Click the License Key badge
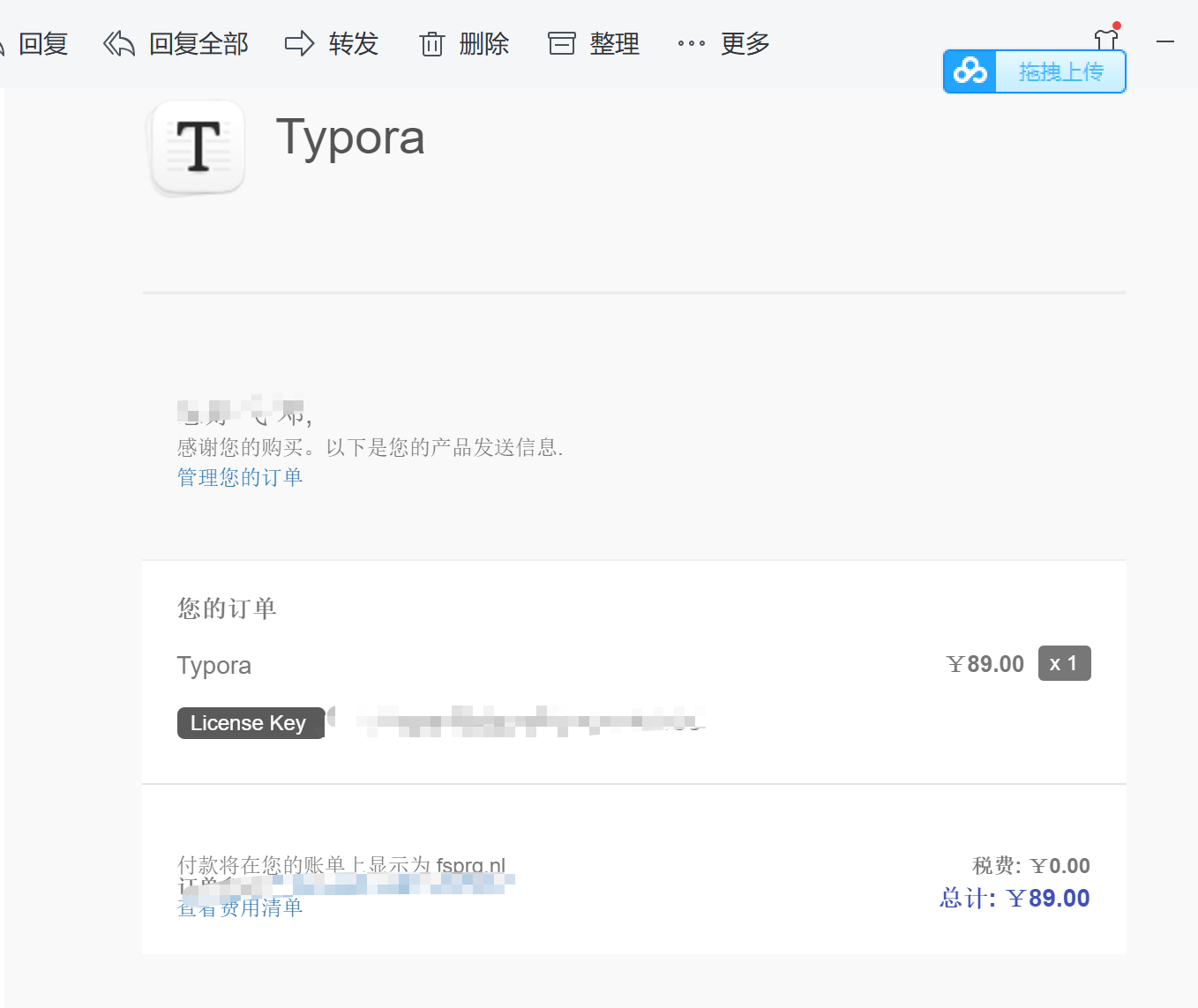This screenshot has height=1008, width=1198. tap(251, 723)
